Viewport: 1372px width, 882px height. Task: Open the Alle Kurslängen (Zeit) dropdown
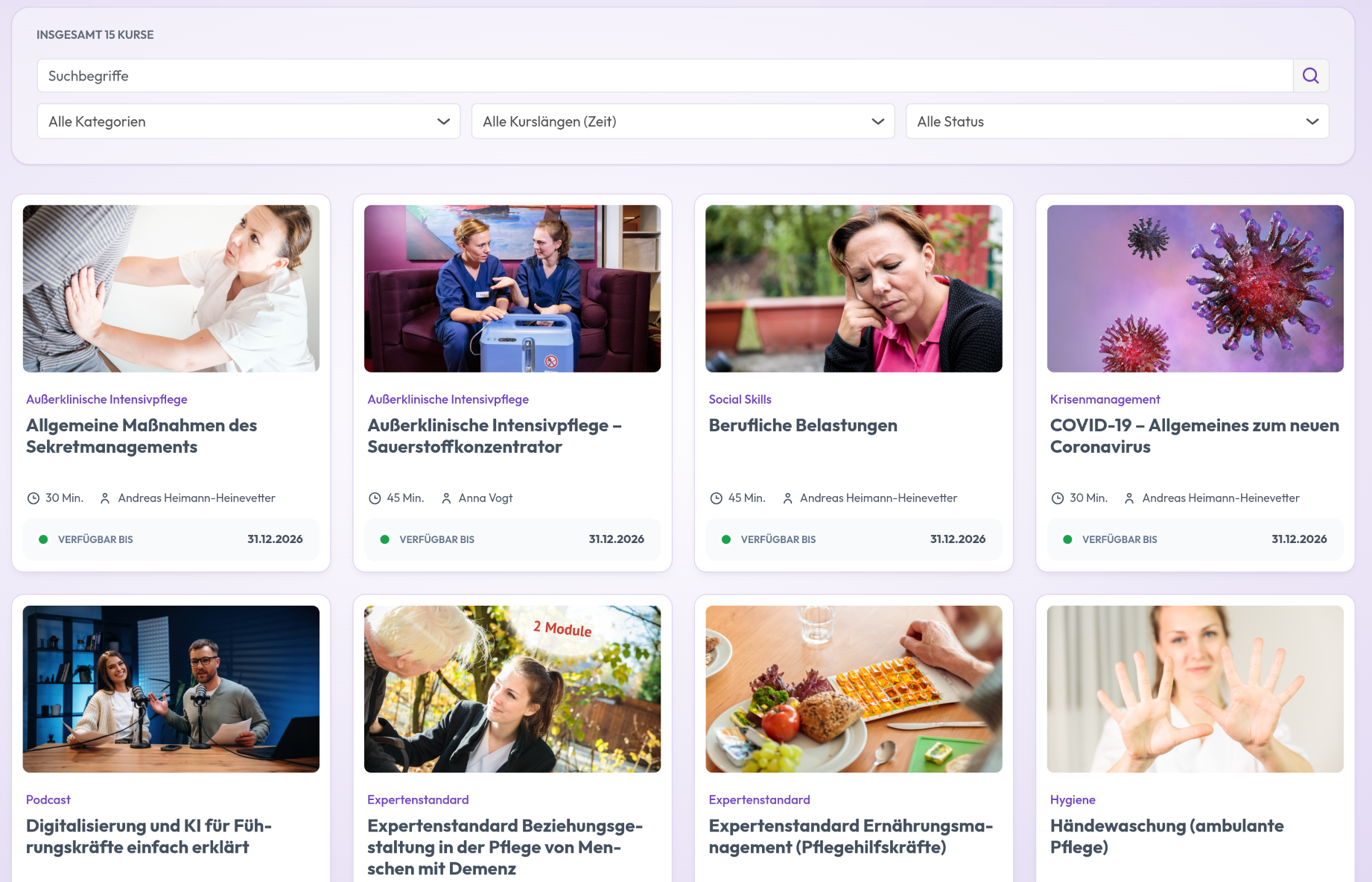[683, 121]
